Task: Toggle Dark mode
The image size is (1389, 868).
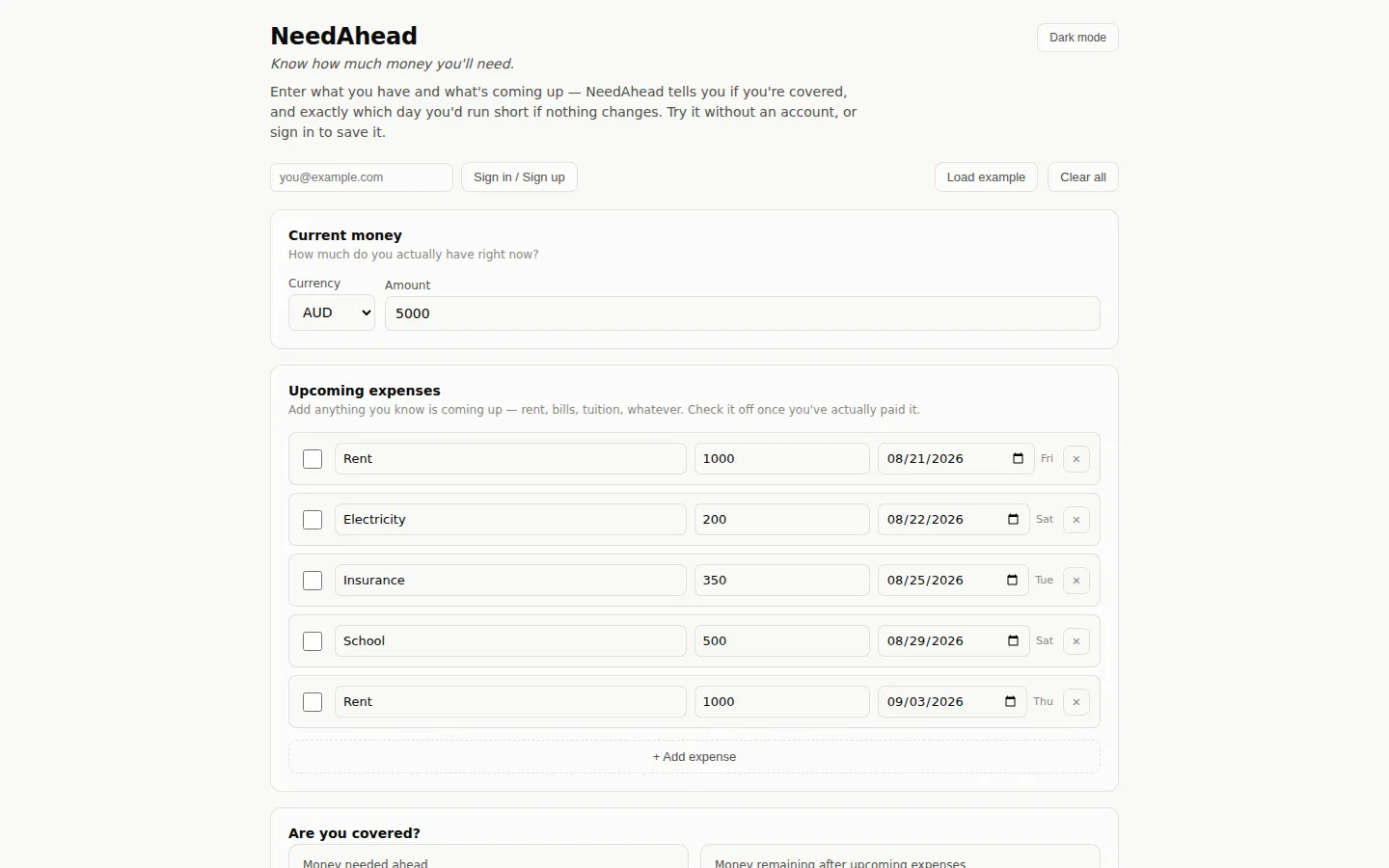Action: (1077, 38)
